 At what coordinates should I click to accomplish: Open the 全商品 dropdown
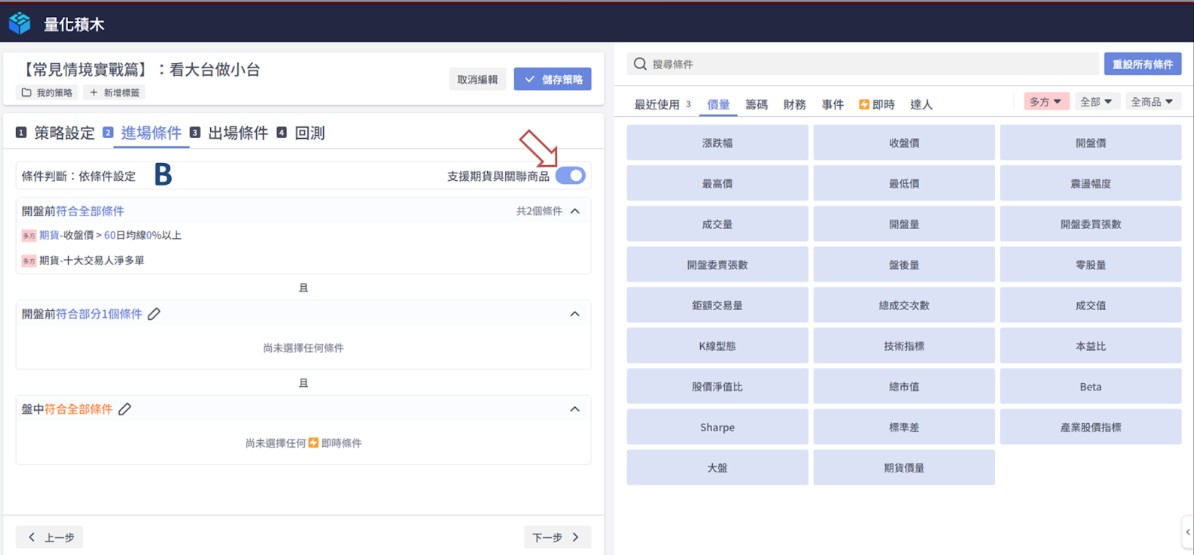pos(1153,102)
